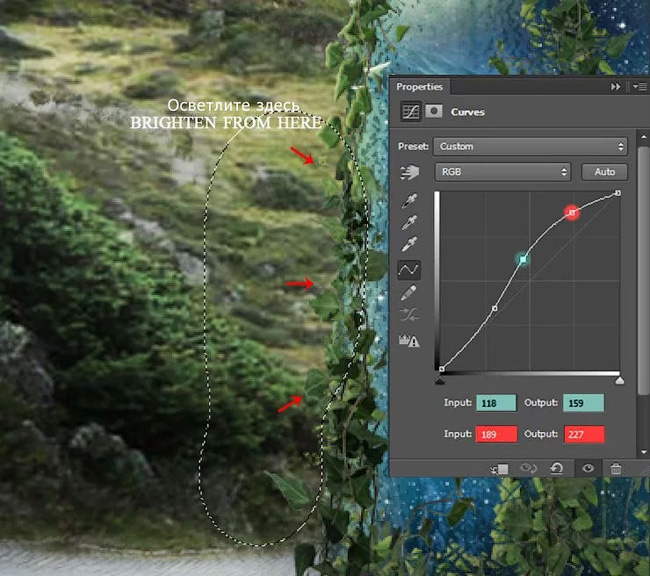Click the Input field showing 189

tap(496, 434)
